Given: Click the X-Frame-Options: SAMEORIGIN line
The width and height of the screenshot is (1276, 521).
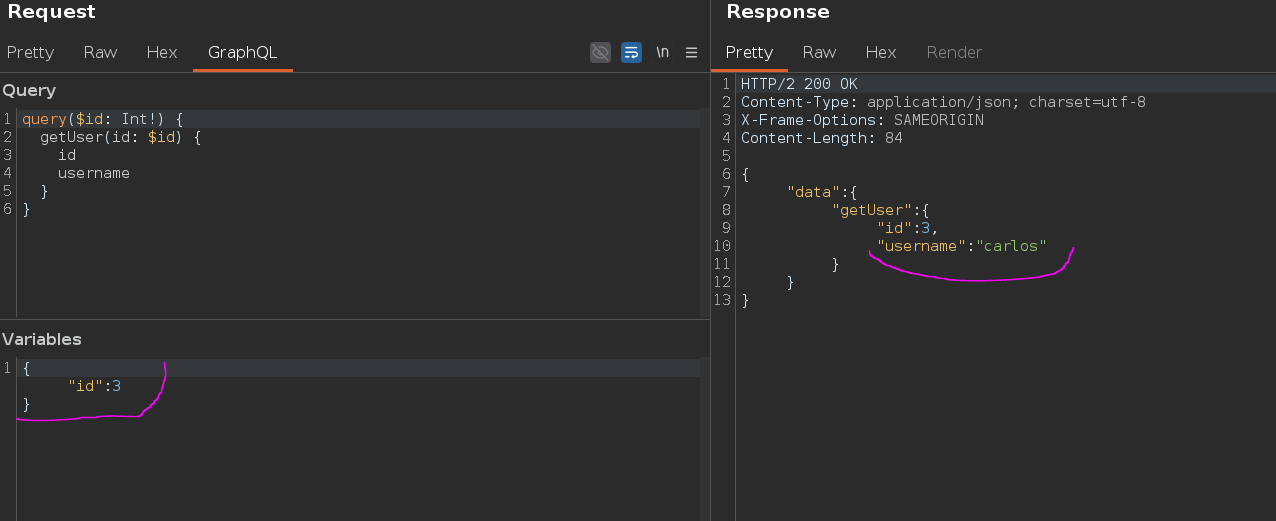Looking at the screenshot, I should coord(862,120).
